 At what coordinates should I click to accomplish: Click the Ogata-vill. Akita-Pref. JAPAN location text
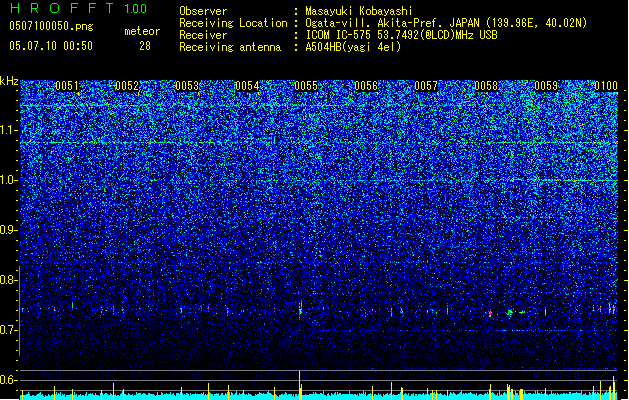[446, 23]
